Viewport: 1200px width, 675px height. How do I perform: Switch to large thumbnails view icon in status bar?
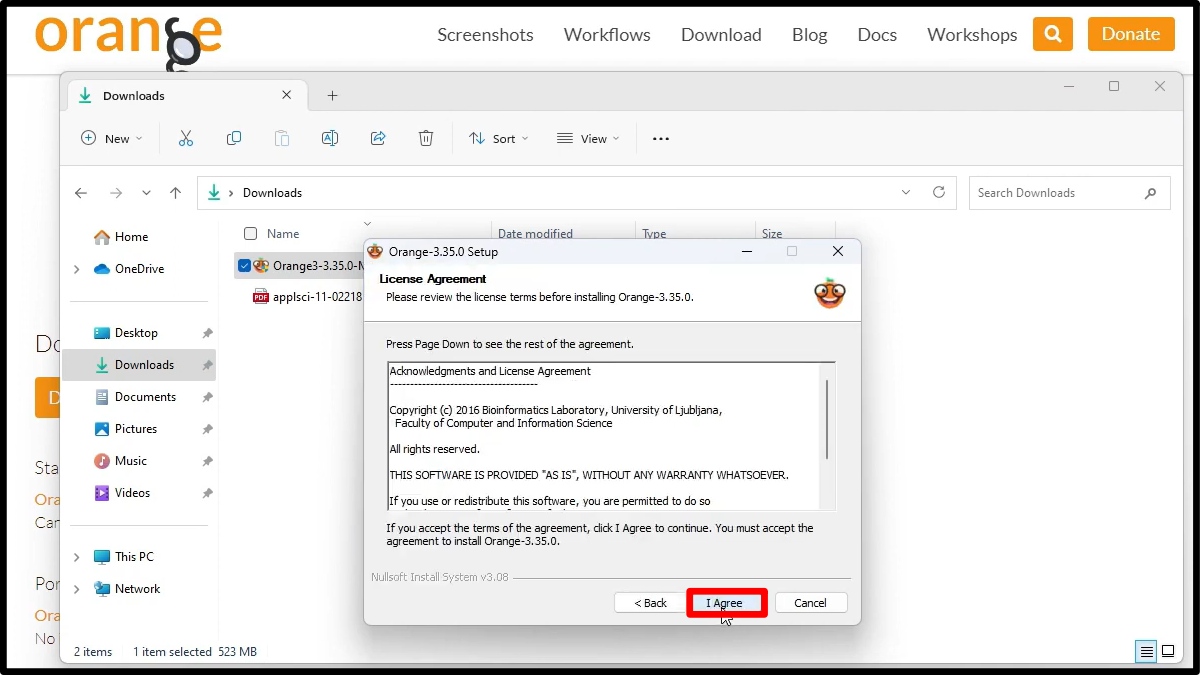click(x=1170, y=652)
